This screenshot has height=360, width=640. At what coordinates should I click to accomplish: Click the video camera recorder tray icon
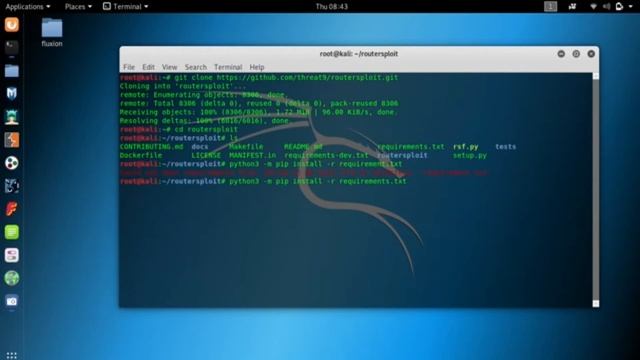[x=572, y=6]
